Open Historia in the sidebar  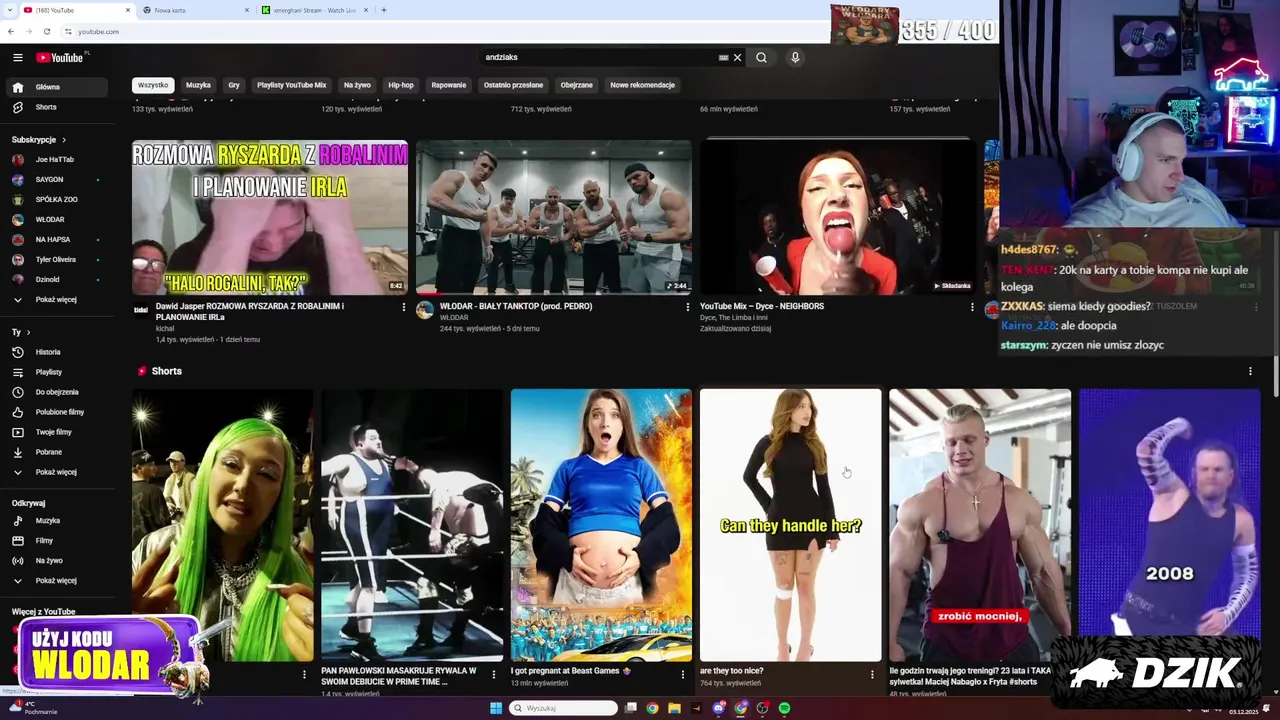click(x=55, y=352)
